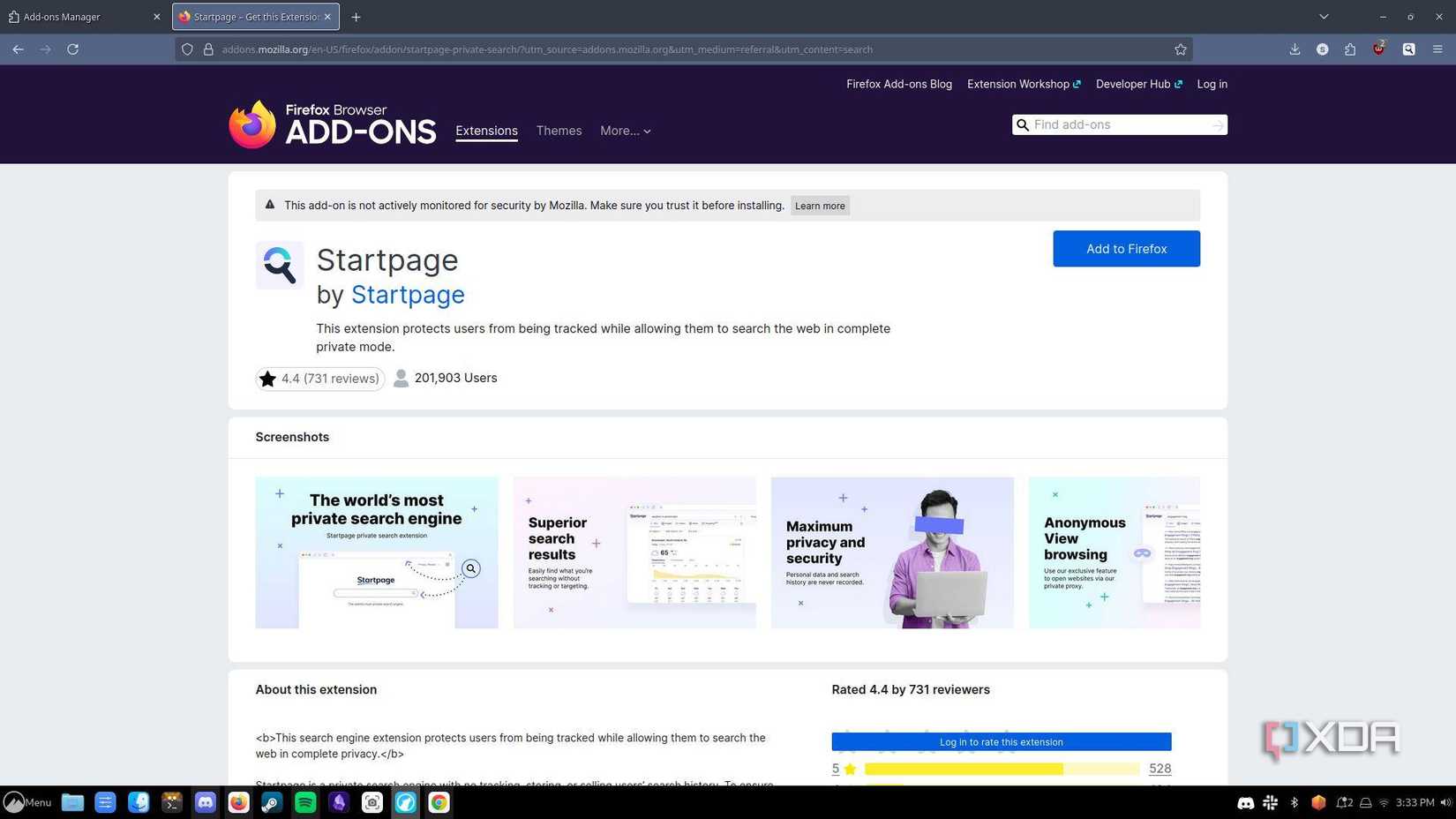
Task: Open a new tab with plus button
Action: [x=356, y=17]
